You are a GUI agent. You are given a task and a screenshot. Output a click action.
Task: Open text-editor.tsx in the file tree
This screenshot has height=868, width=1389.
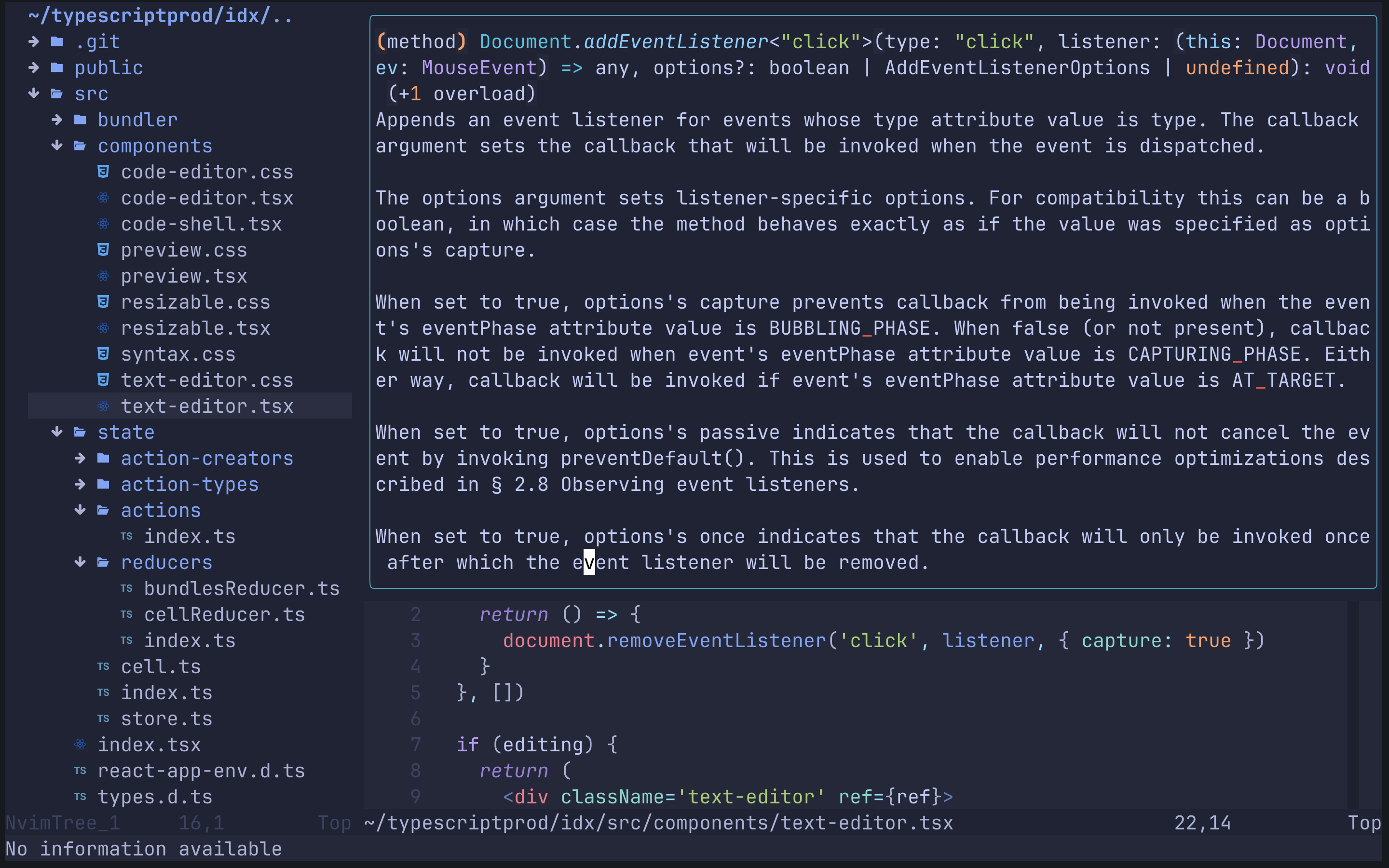[x=206, y=407]
